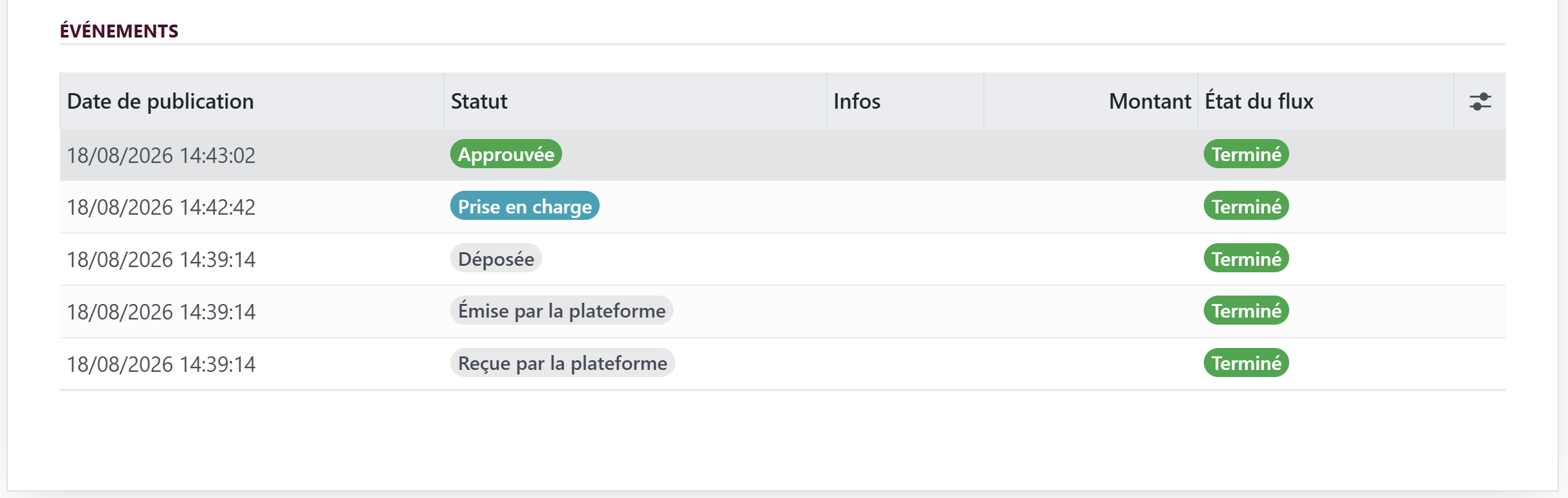1568x498 pixels.
Task: Select the Infos column header
Action: (x=856, y=102)
